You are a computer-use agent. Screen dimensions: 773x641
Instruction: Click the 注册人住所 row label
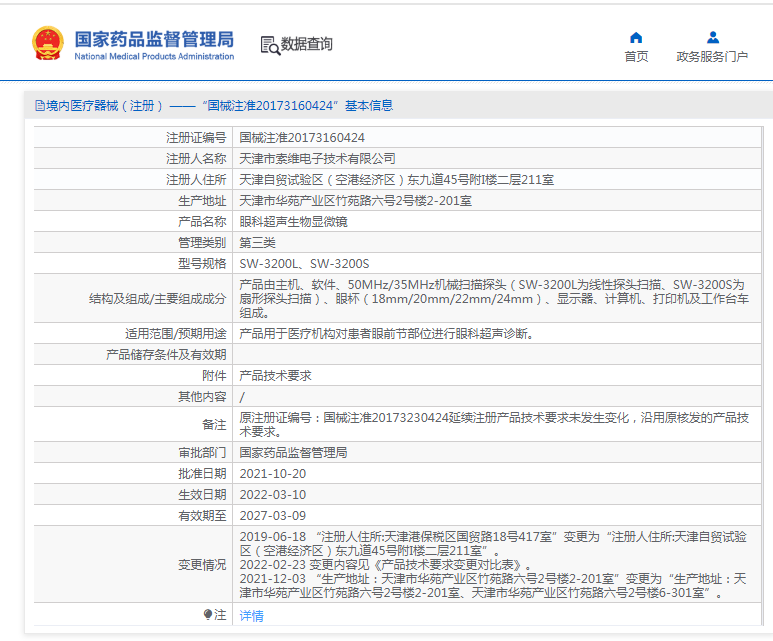[x=196, y=179]
